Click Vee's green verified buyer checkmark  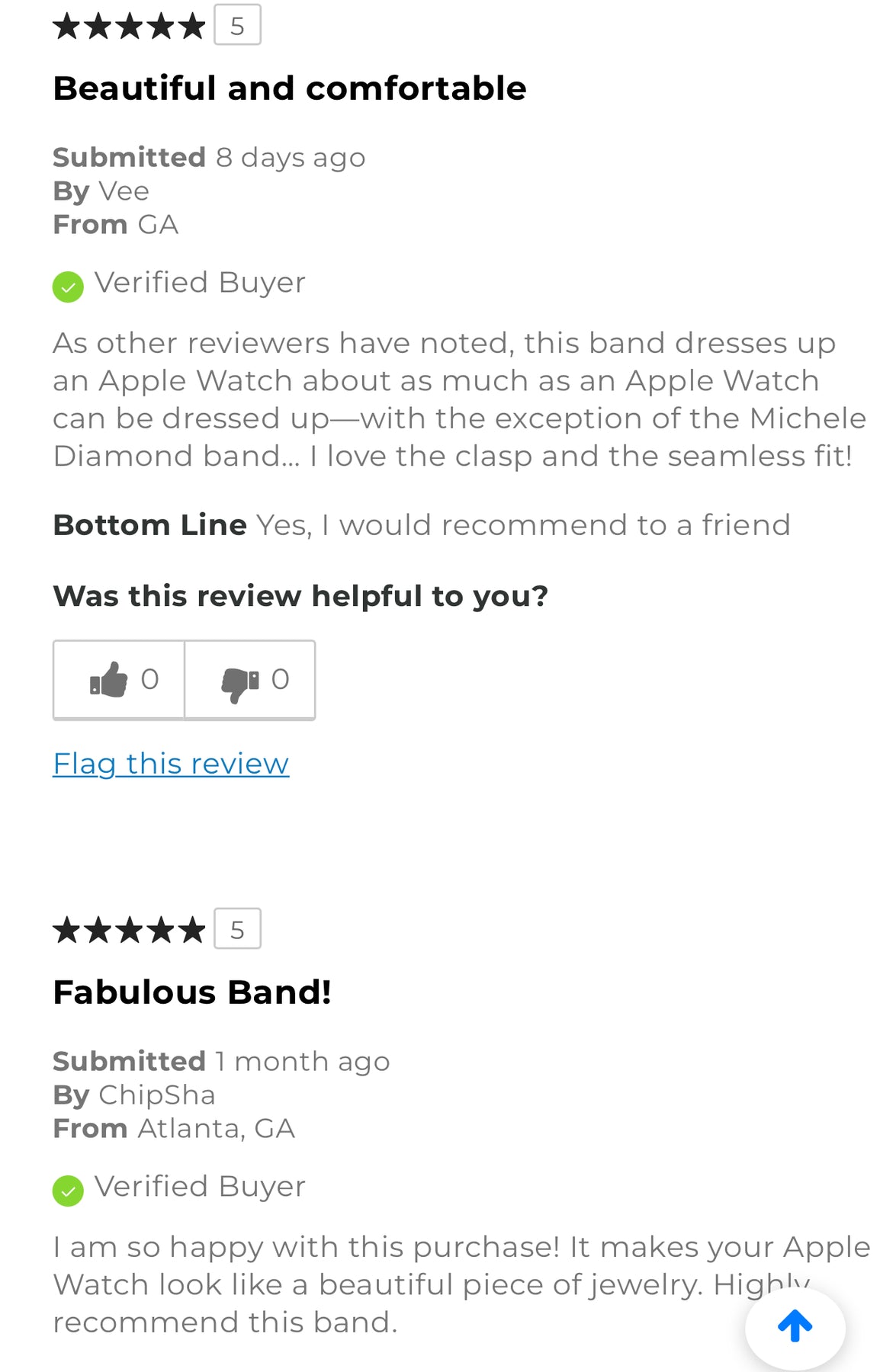pos(68,287)
